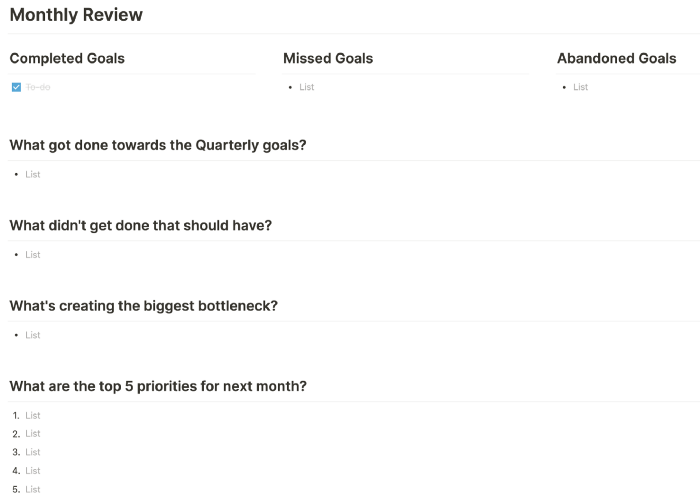Click heading What didn't get done

tap(141, 225)
